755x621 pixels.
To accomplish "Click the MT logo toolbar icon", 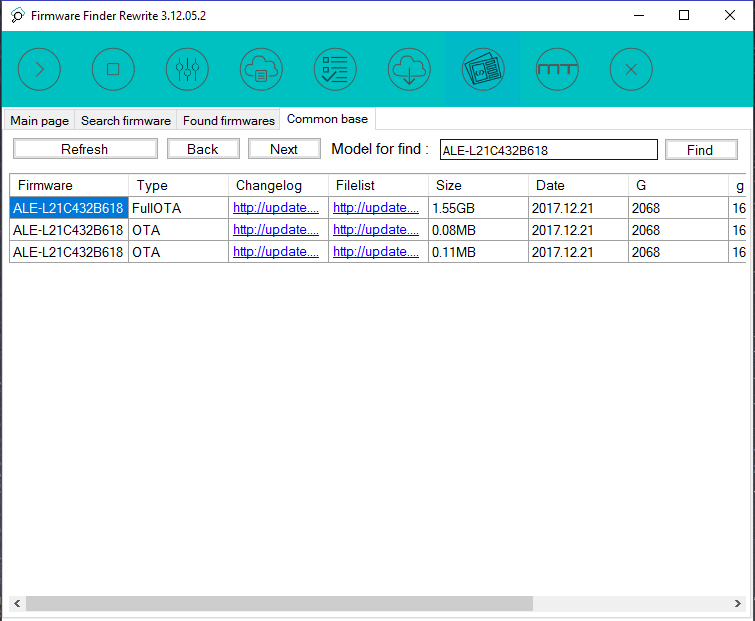I will (557, 69).
